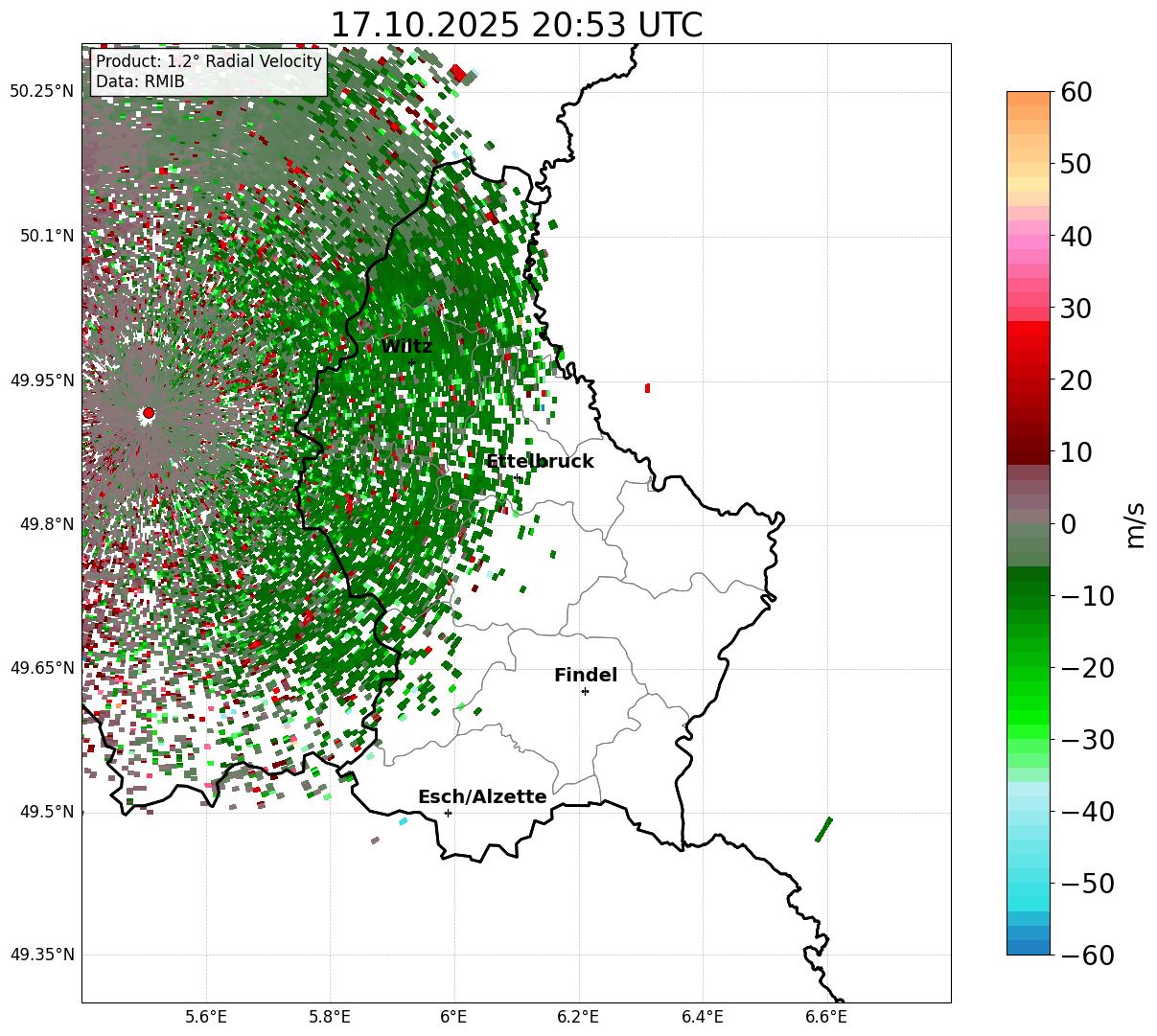This screenshot has width=1157, height=1036.
Task: Click the 49.8°N latitude tick label
Action: pyautogui.click(x=45, y=524)
